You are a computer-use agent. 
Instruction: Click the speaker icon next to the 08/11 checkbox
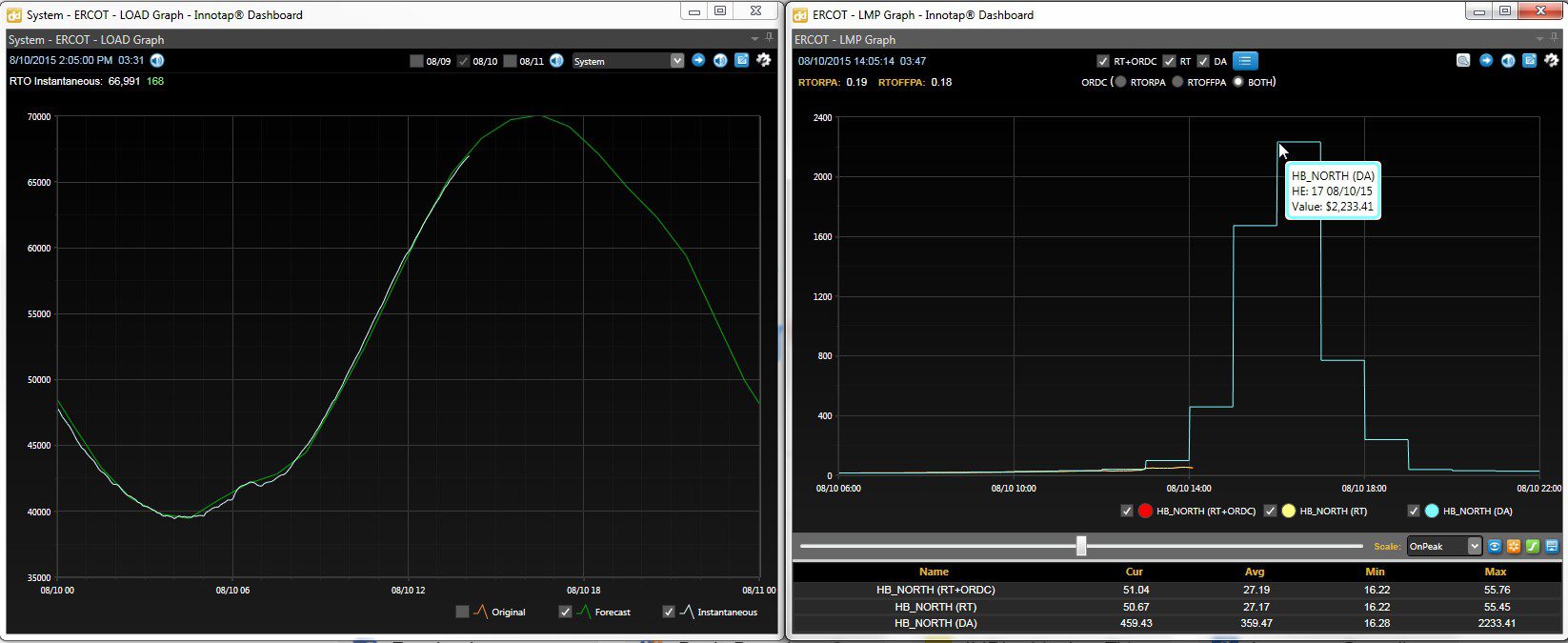[x=557, y=60]
